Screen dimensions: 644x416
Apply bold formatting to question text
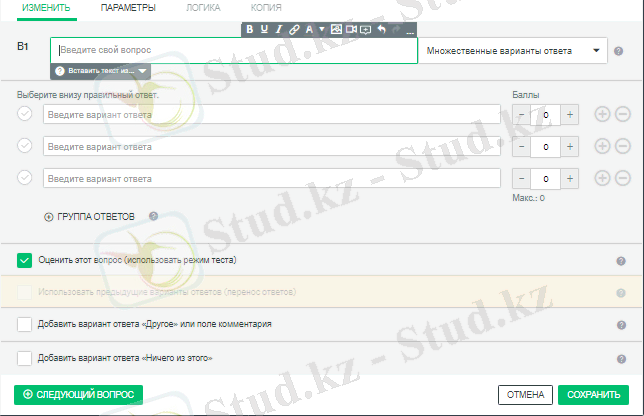pos(249,30)
